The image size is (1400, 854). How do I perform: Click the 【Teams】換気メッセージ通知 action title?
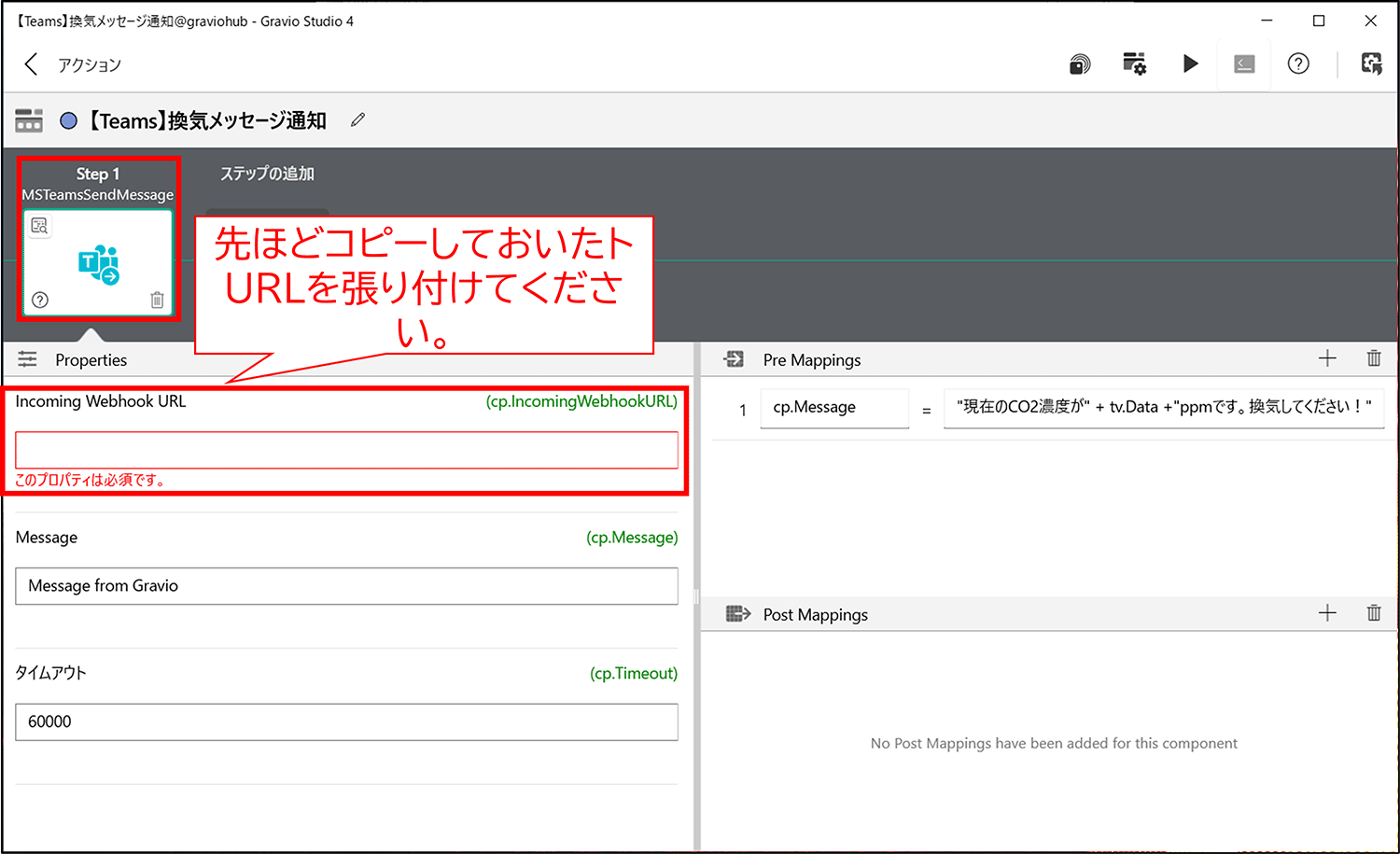(x=206, y=120)
